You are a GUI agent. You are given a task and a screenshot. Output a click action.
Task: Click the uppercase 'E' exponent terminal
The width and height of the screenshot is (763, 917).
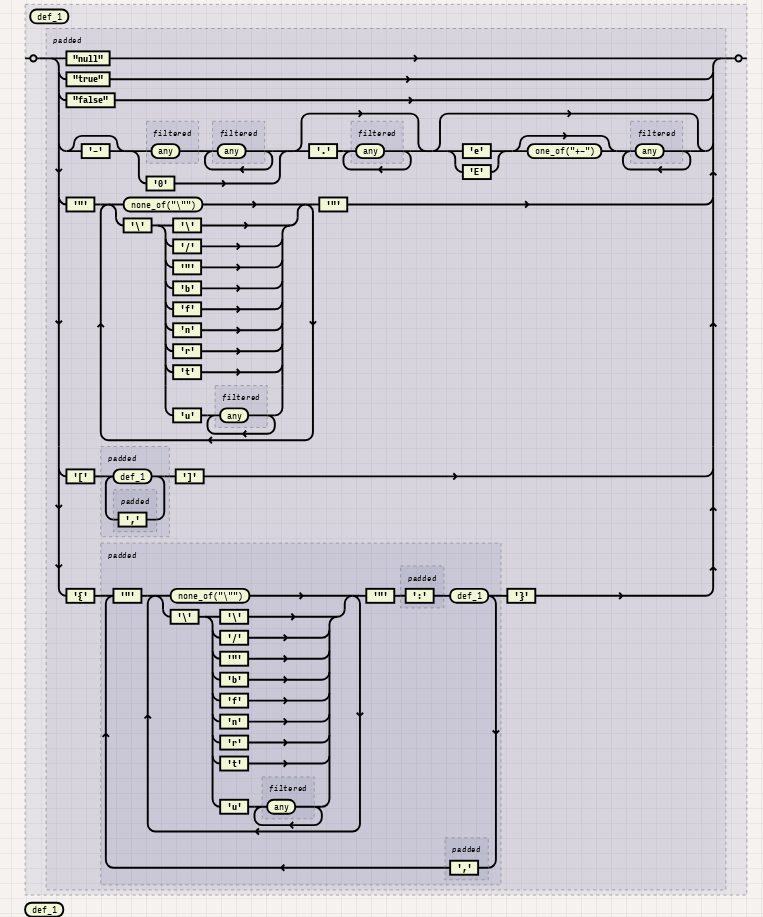(x=477, y=172)
